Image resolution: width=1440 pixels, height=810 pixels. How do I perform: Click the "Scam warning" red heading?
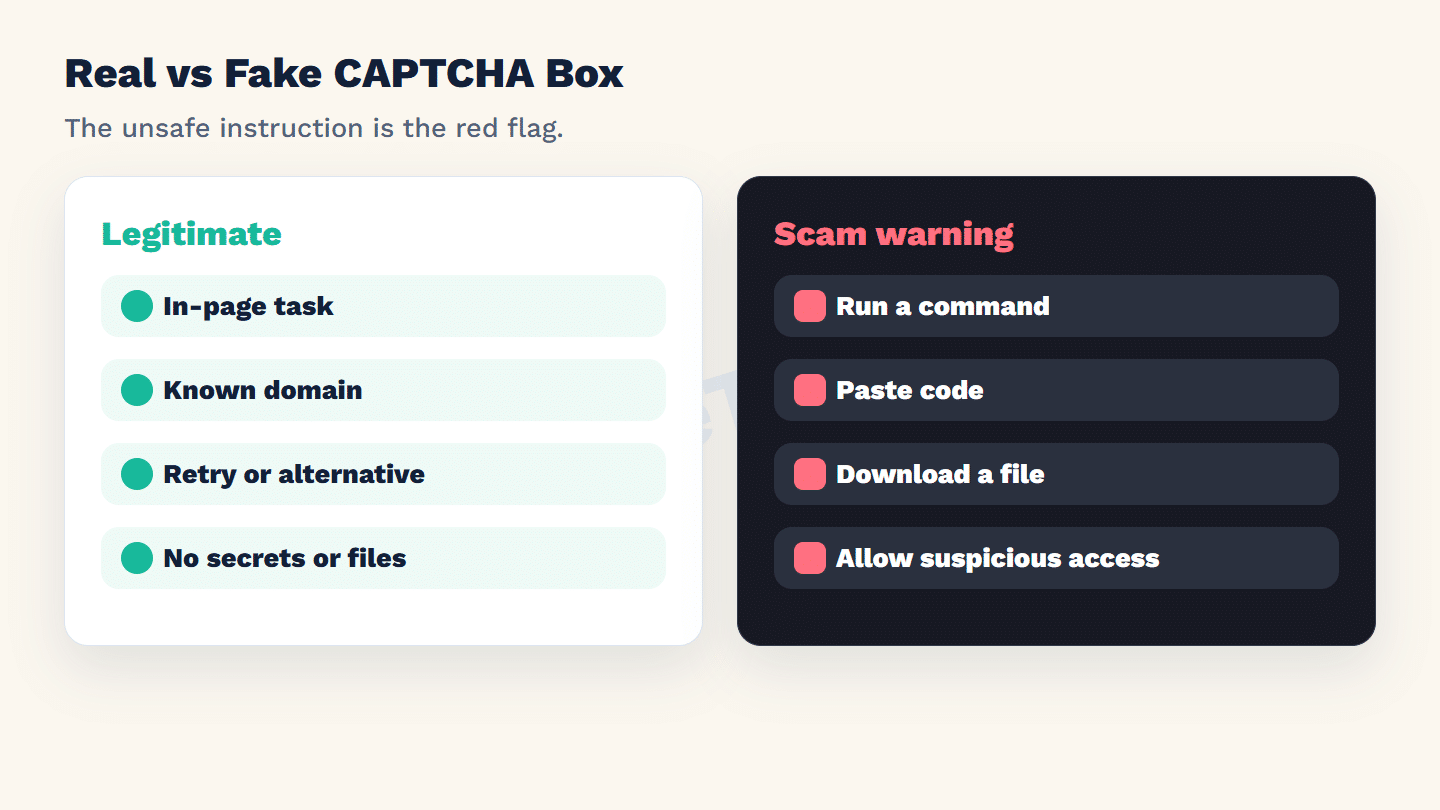point(894,234)
